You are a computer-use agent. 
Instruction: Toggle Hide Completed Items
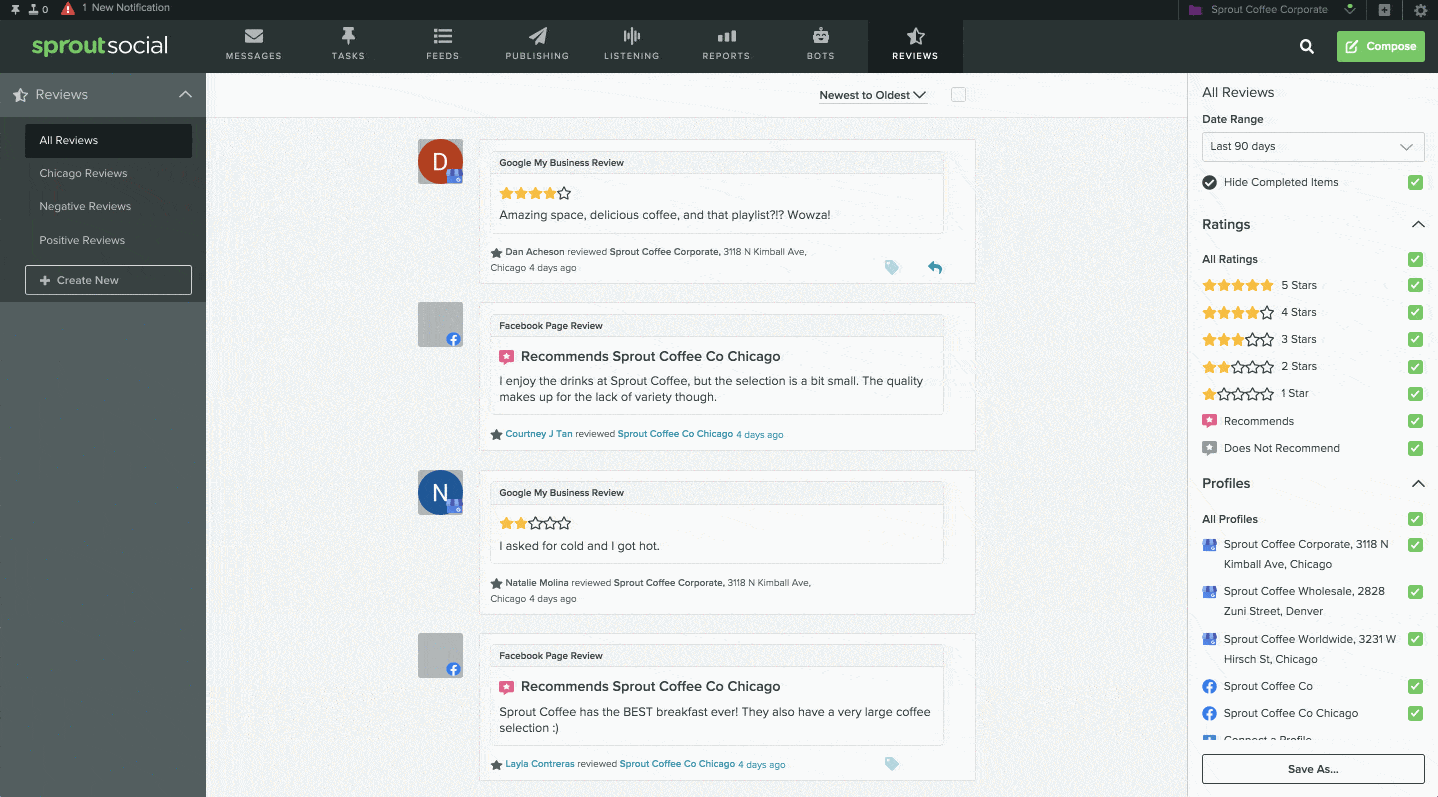click(x=1415, y=182)
